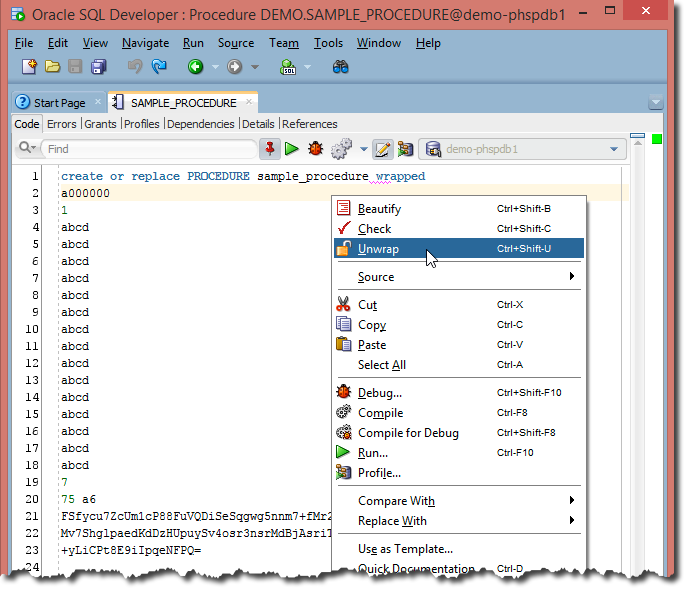Open the Forward button history dropdown arrow

click(255, 67)
